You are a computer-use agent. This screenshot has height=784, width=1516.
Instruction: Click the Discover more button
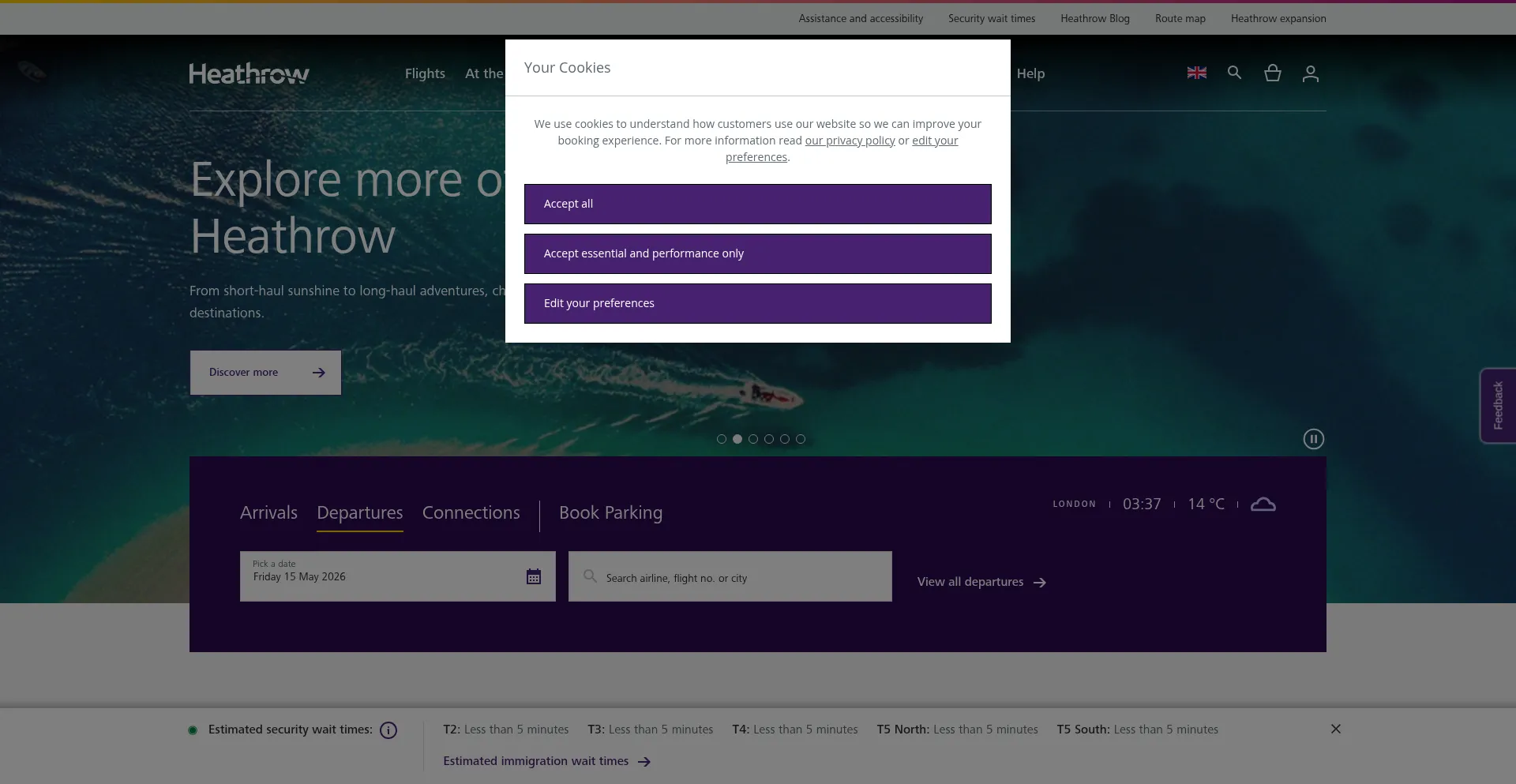coord(265,373)
